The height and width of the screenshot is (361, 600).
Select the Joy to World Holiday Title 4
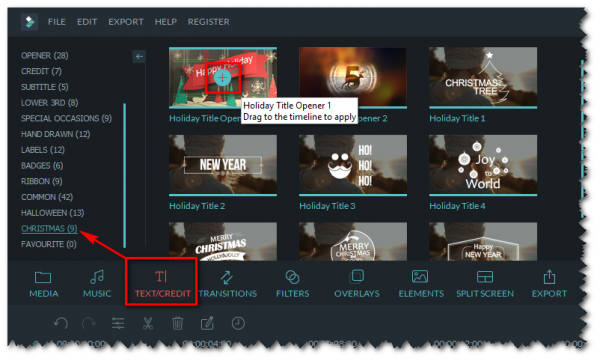coord(483,165)
